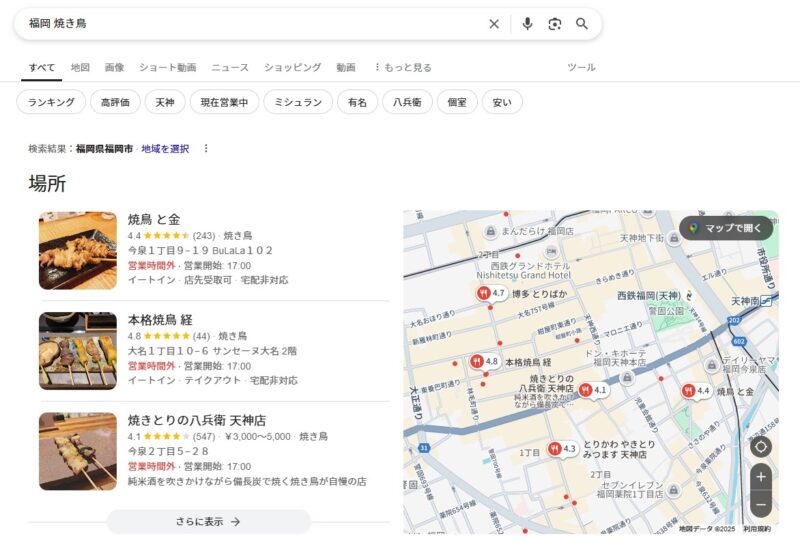
Task: Clear the search box with the X icon
Action: tap(494, 24)
